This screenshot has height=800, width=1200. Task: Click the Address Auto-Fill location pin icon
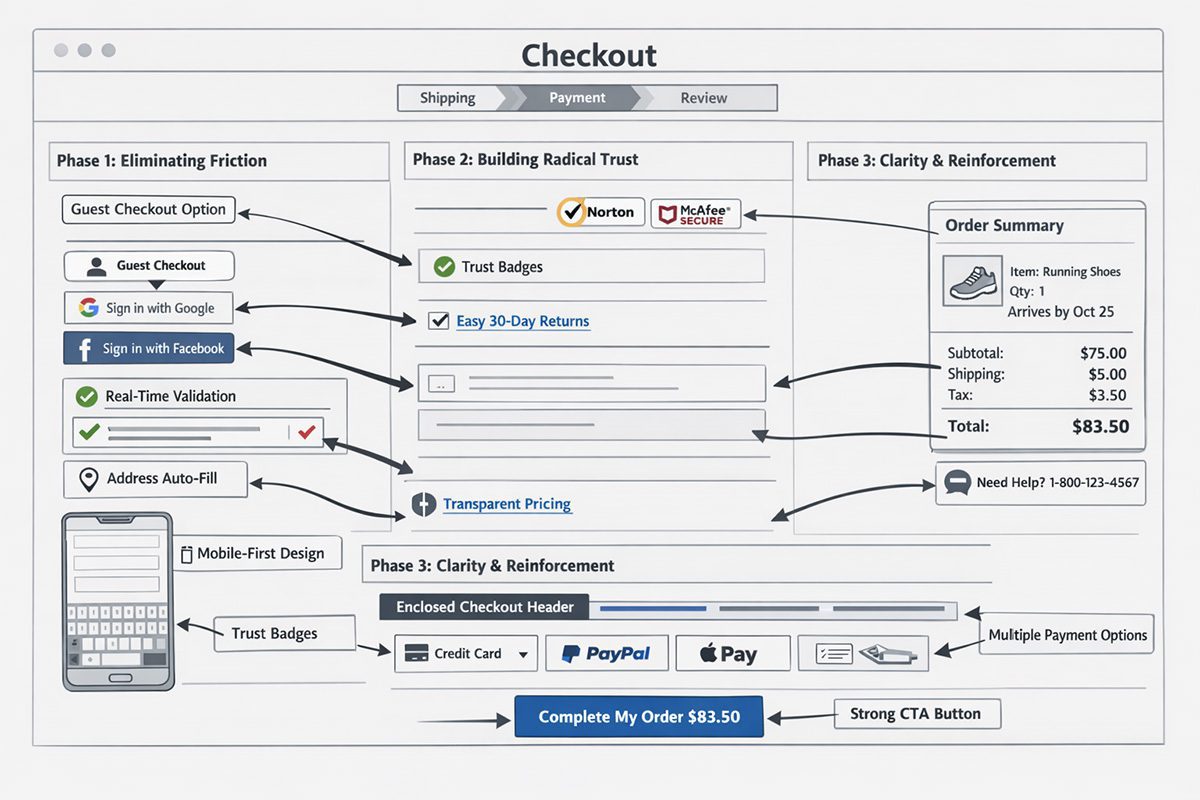(x=88, y=479)
